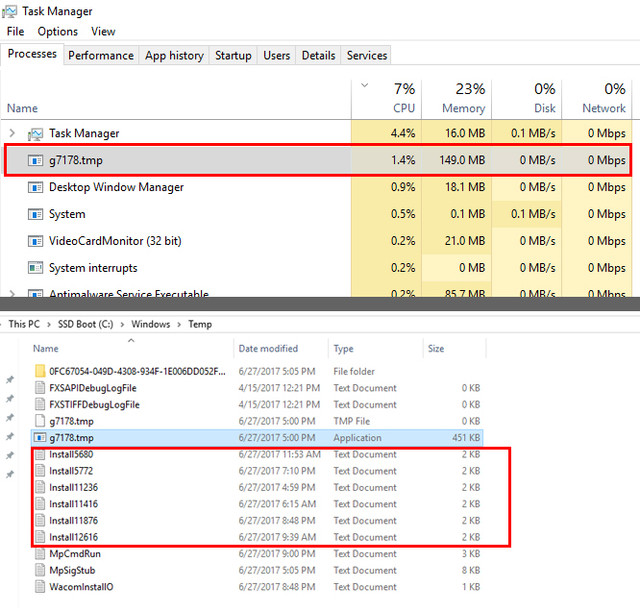Open the Options menu
The height and width of the screenshot is (608, 640).
click(58, 31)
